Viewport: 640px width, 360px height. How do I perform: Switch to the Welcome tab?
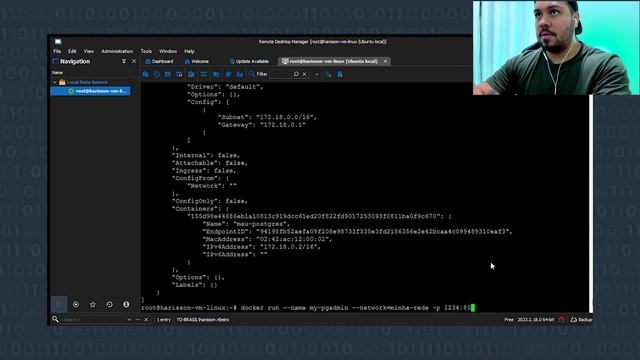click(197, 61)
